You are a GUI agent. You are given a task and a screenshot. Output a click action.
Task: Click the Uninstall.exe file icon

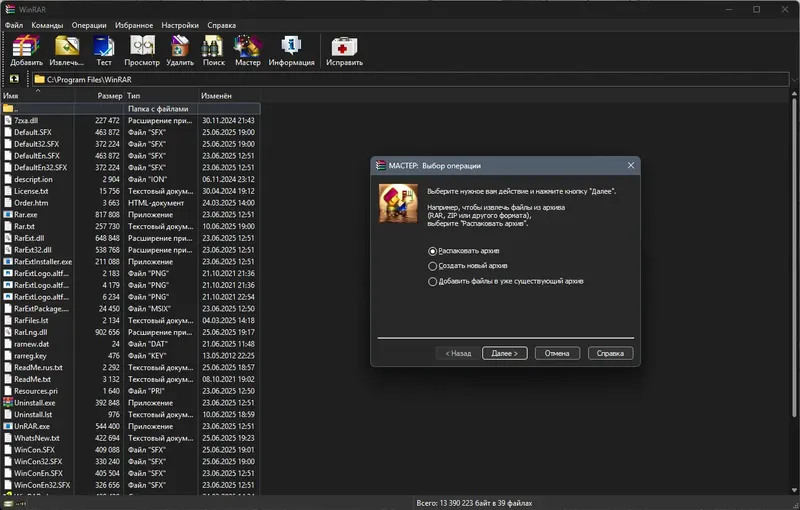(8, 402)
